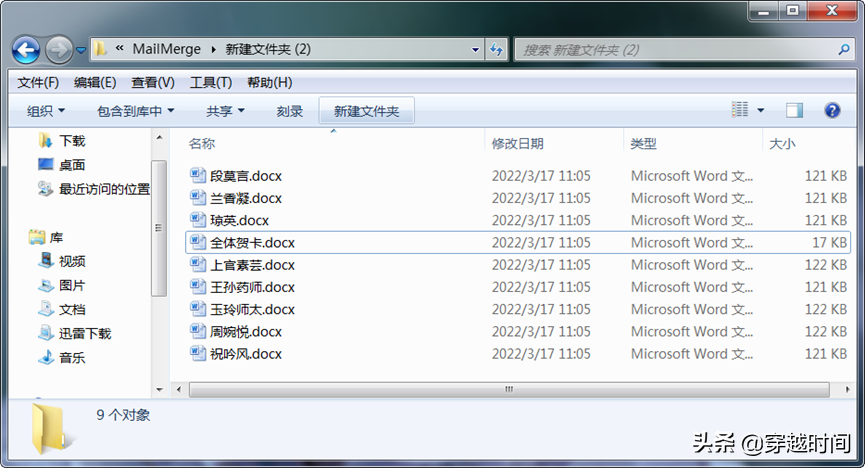Viewport: 865px width, 468px height.
Task: Click the file name 段莫言.docx
Action: point(246,176)
